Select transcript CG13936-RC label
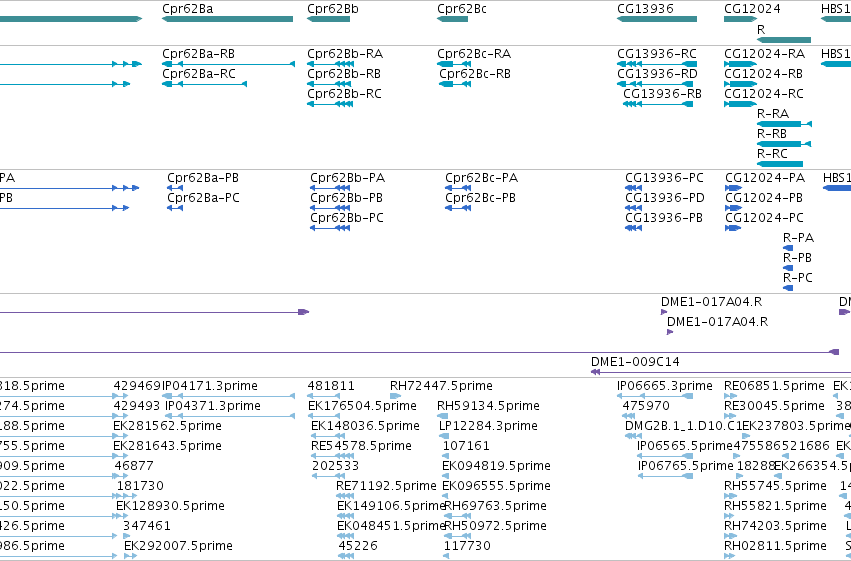The image size is (851, 561). (x=657, y=54)
